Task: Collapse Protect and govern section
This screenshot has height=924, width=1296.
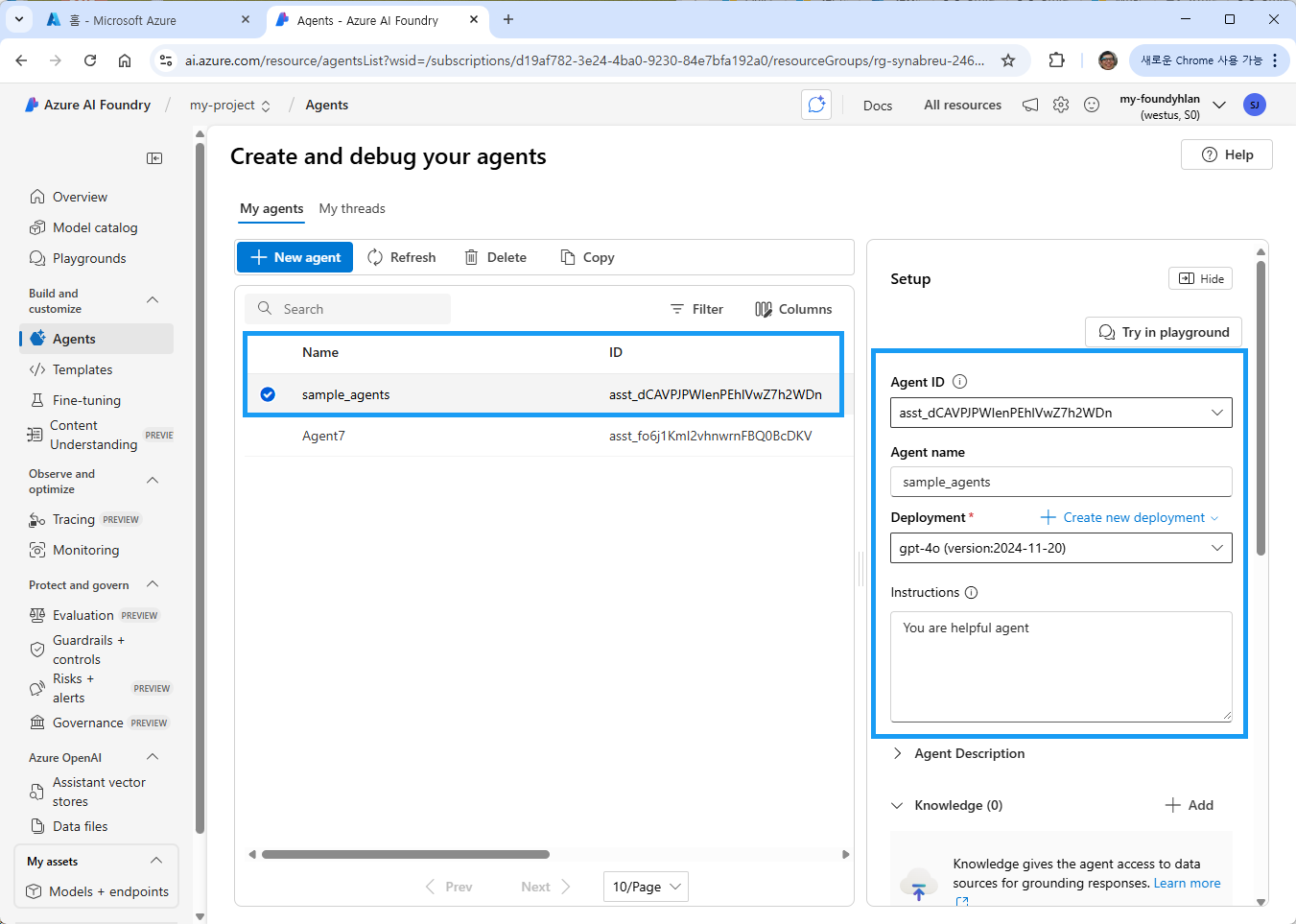Action: click(153, 584)
